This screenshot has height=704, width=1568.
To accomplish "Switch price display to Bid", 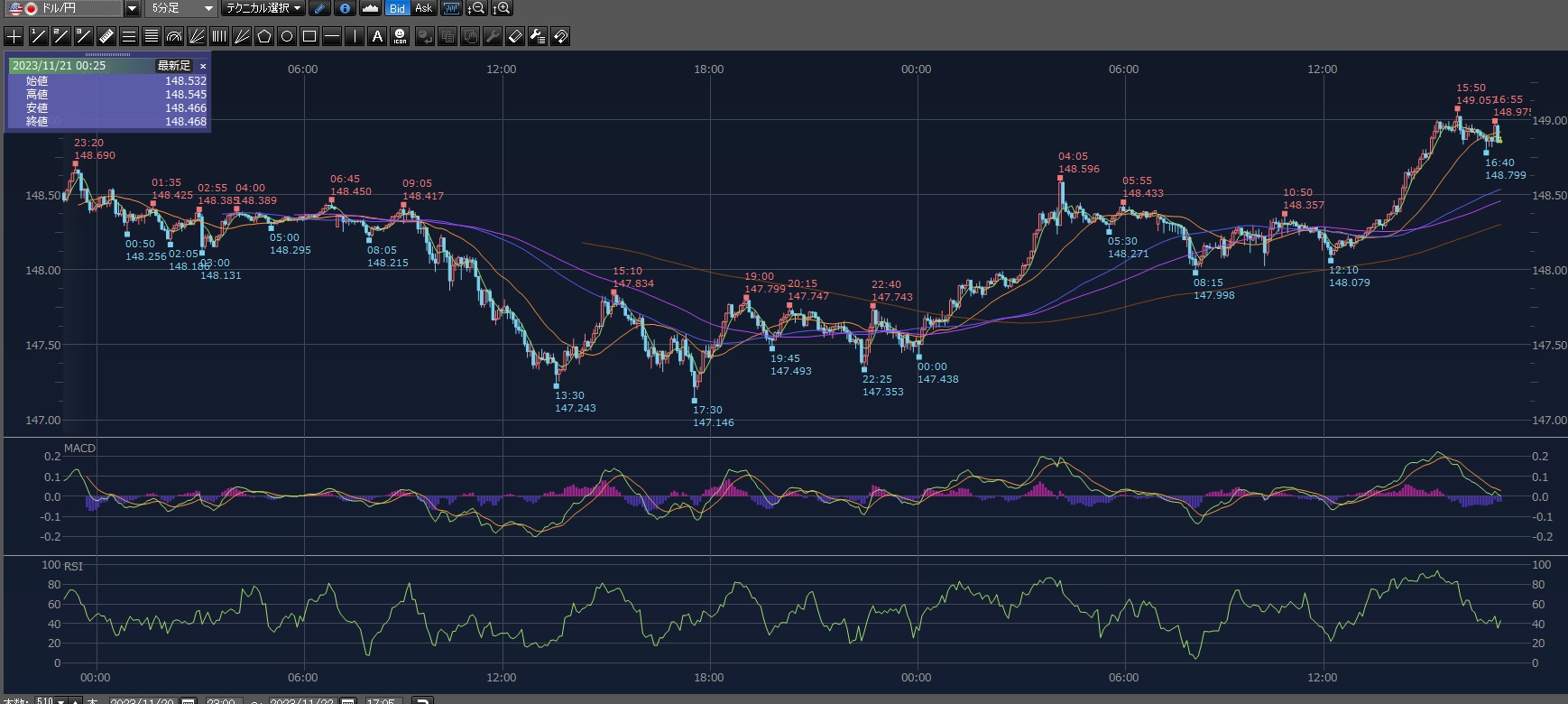I will coord(397,8).
